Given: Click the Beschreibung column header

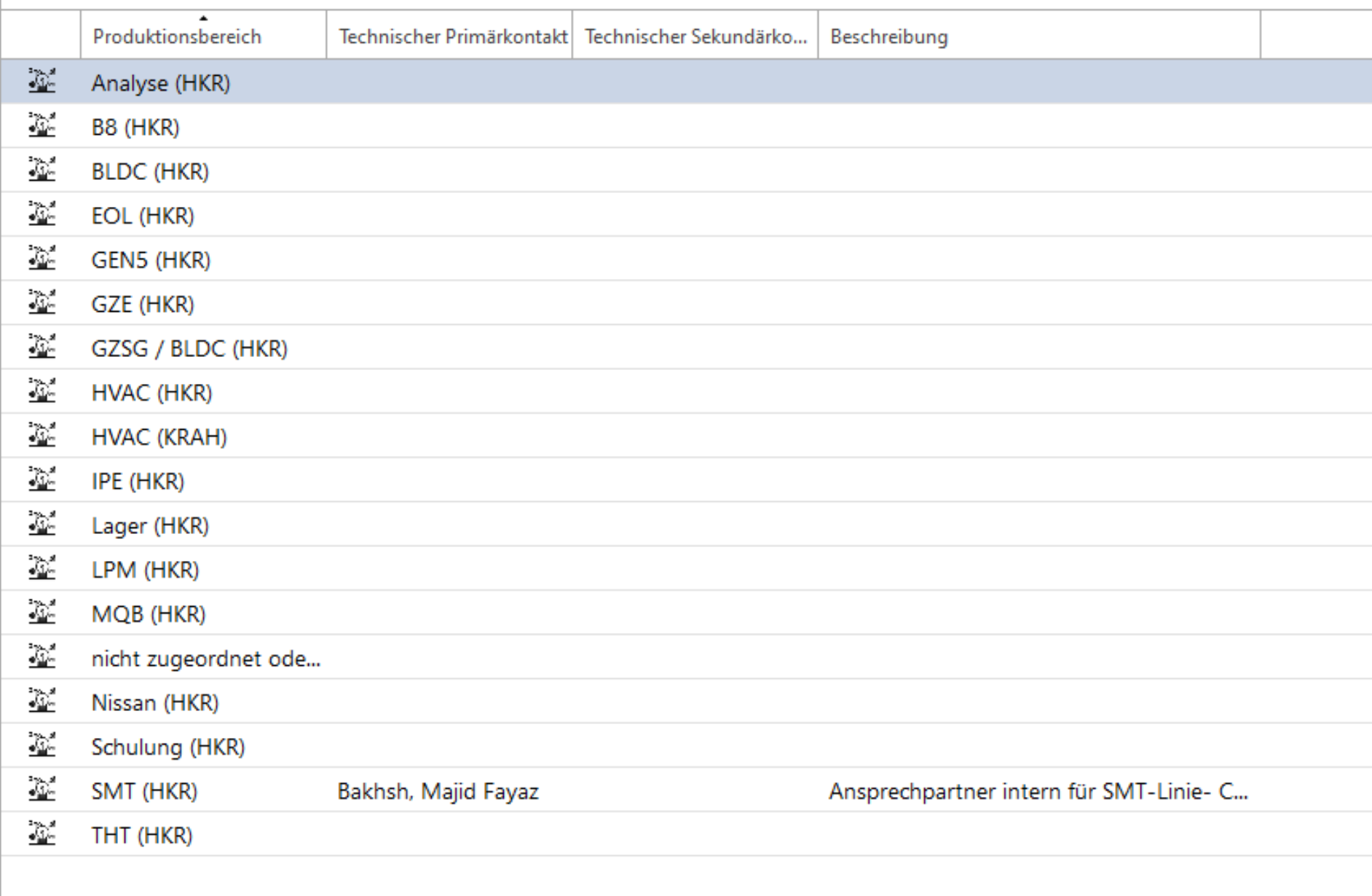Looking at the screenshot, I should coord(1039,36).
